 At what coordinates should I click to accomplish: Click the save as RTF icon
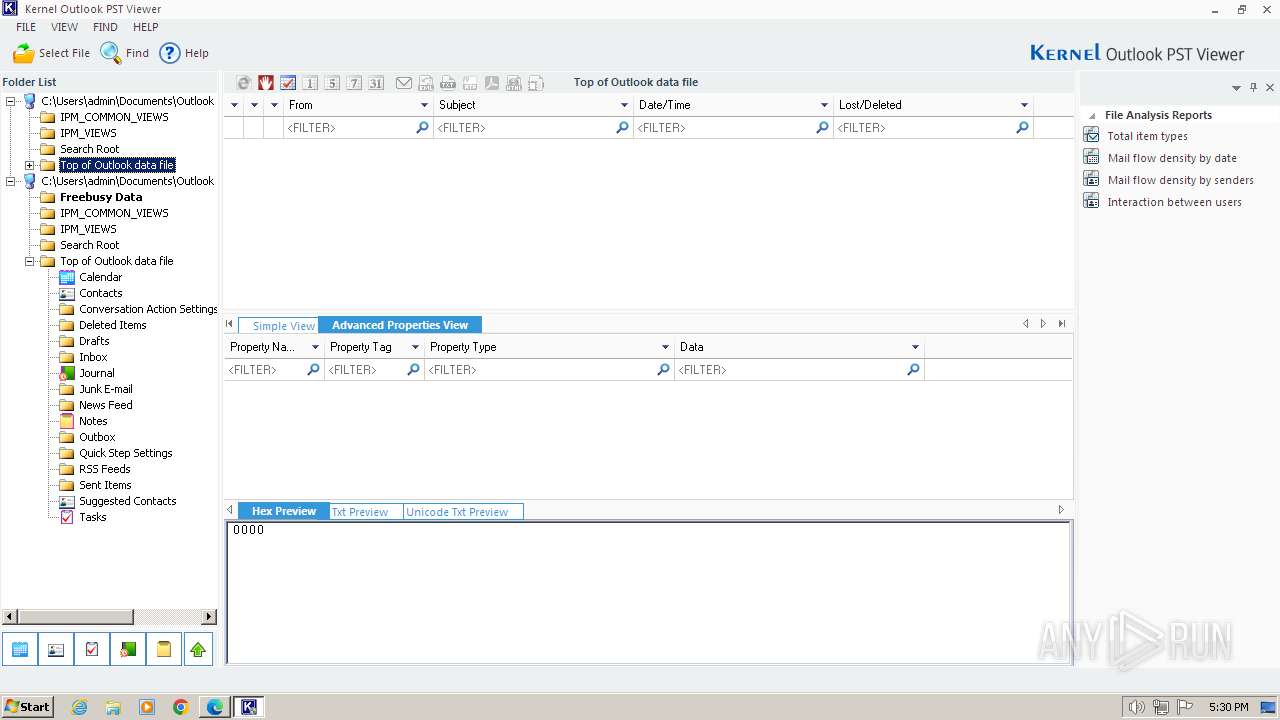pos(470,83)
